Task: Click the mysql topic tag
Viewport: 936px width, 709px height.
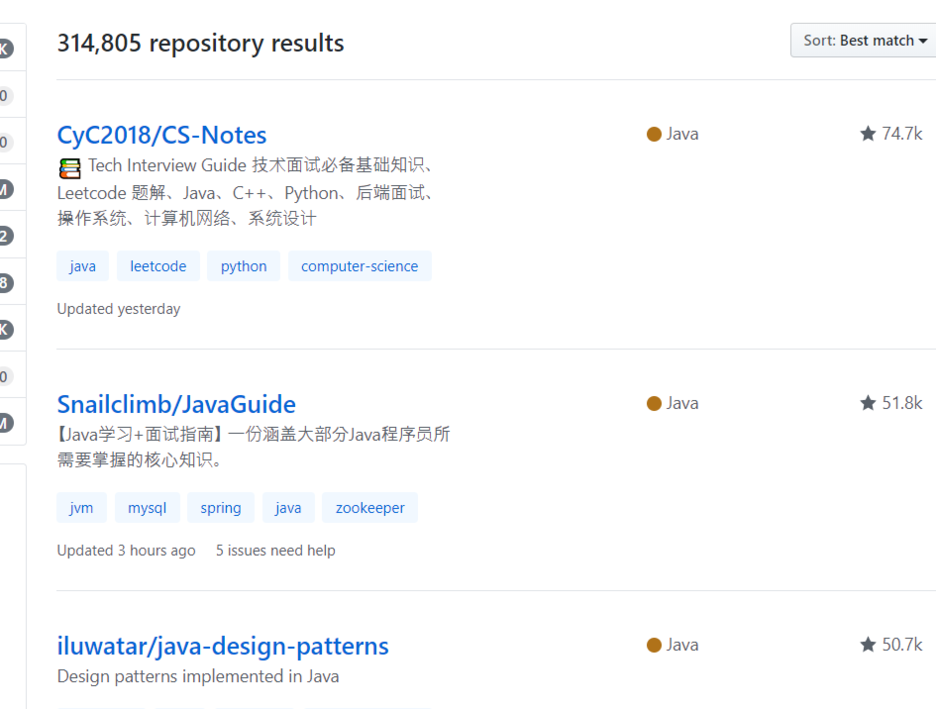Action: (147, 508)
